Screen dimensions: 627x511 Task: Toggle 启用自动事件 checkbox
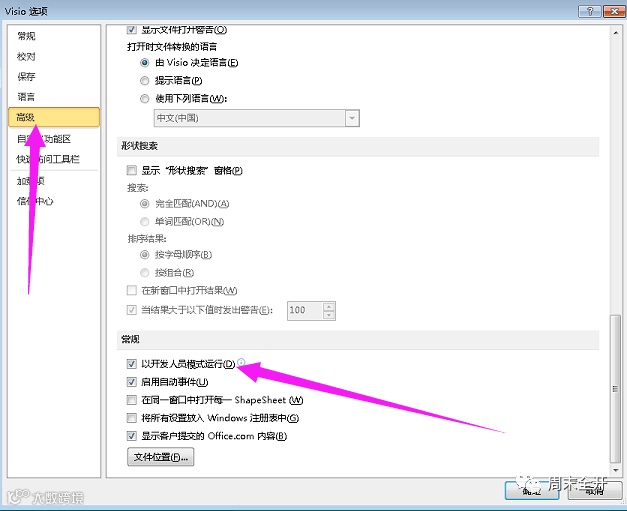pyautogui.click(x=132, y=382)
